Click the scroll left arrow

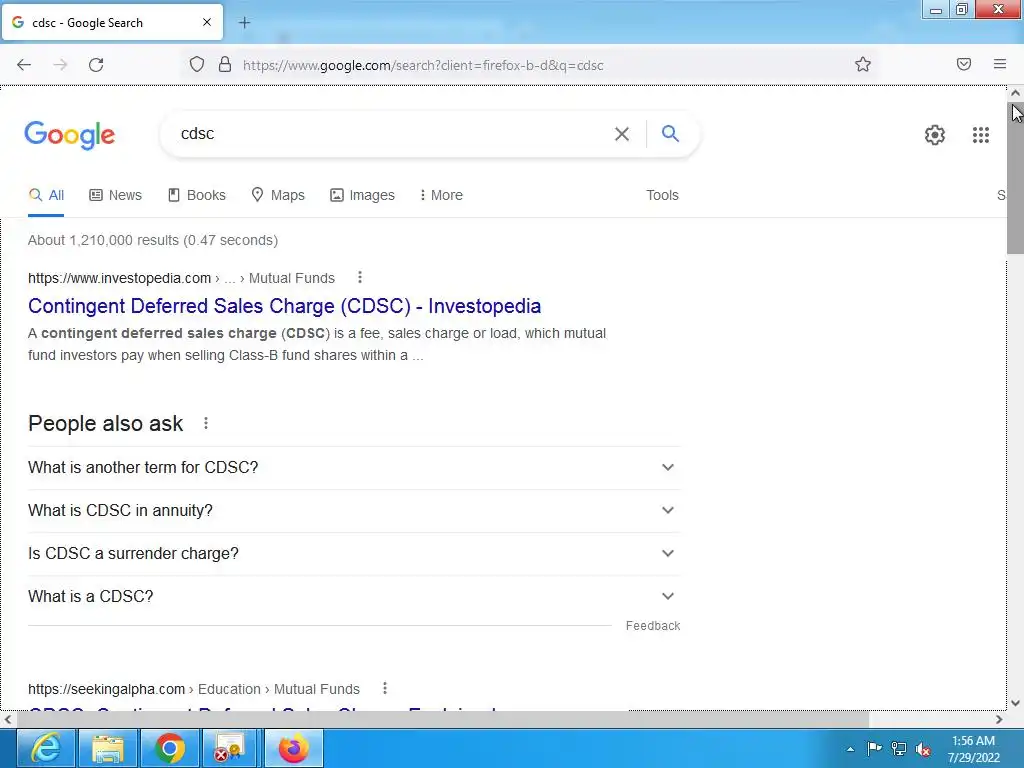click(7, 720)
